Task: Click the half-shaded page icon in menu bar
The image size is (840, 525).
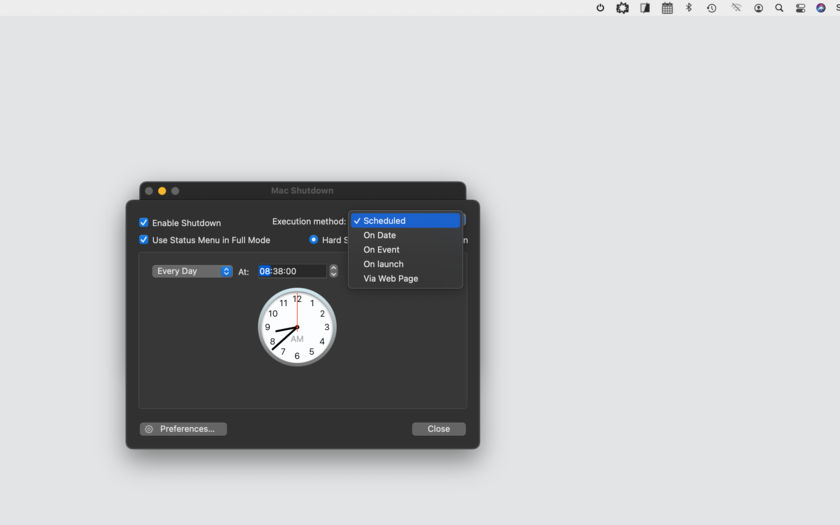Action: pos(645,8)
